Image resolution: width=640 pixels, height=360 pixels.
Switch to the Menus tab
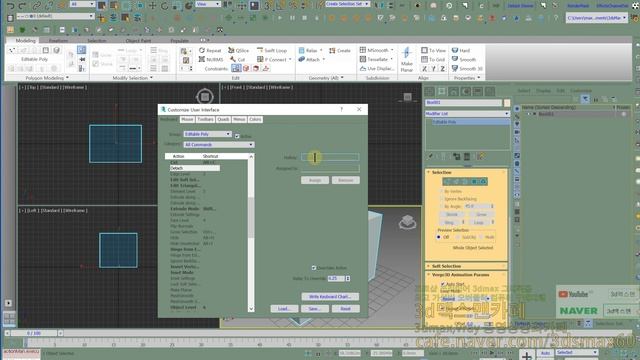coord(239,119)
